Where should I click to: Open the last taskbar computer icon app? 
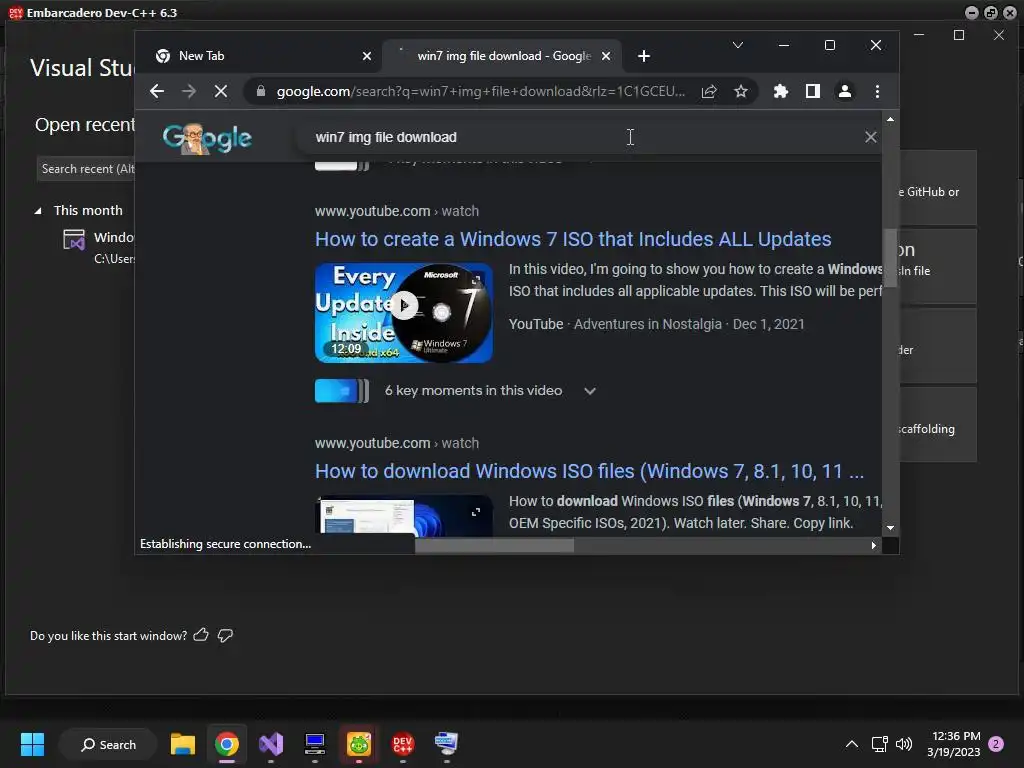click(x=447, y=744)
